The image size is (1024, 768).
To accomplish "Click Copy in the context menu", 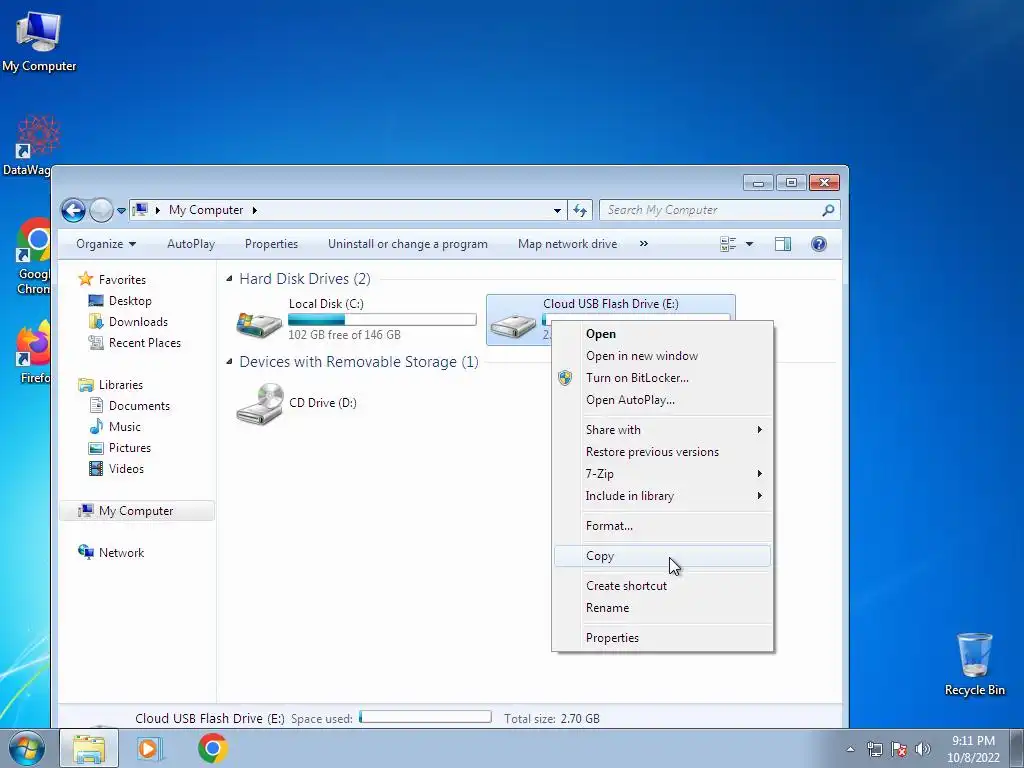I will pyautogui.click(x=662, y=556).
